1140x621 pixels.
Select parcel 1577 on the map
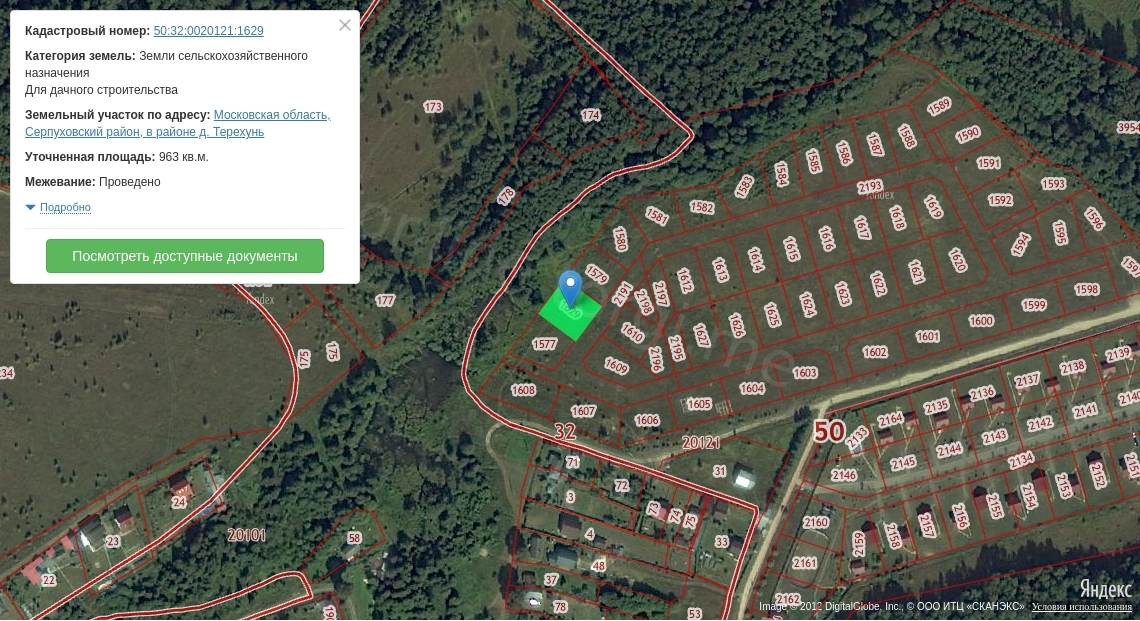(x=544, y=344)
